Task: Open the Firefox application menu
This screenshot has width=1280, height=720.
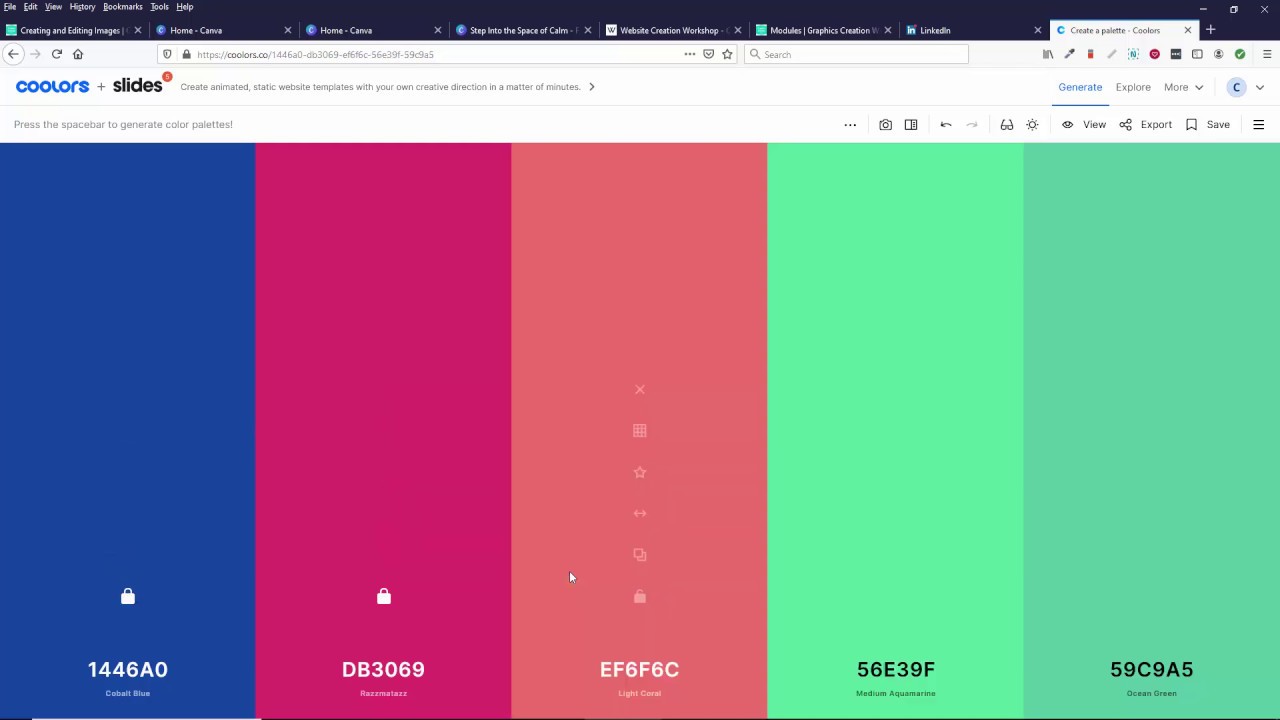Action: click(1267, 54)
